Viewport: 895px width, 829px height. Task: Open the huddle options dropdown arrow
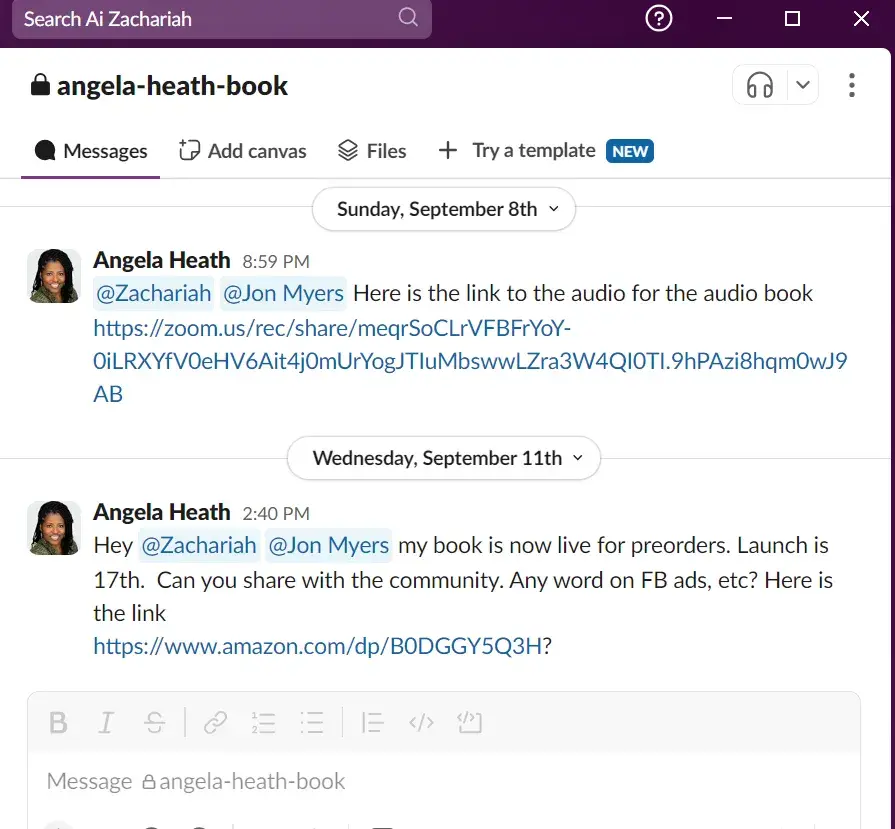click(x=803, y=86)
